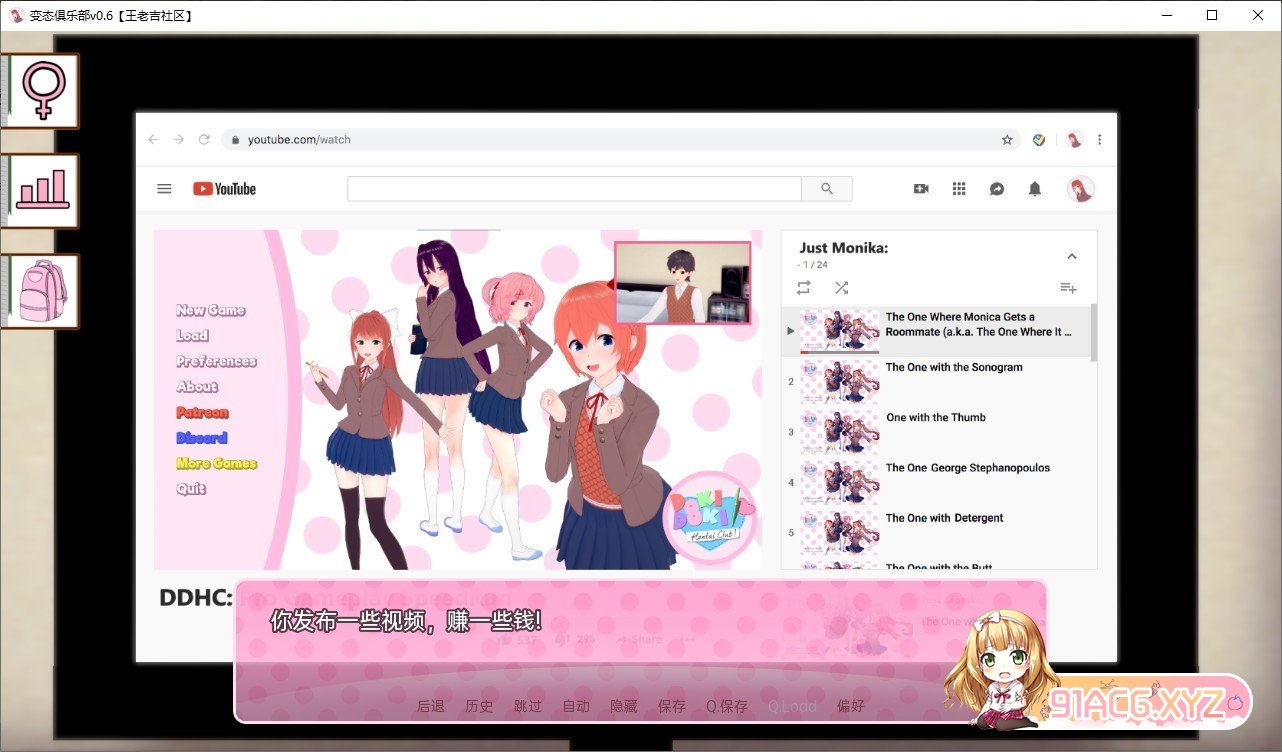This screenshot has width=1282, height=752.
Task: Open the browser three-dot menu
Action: point(1099,140)
